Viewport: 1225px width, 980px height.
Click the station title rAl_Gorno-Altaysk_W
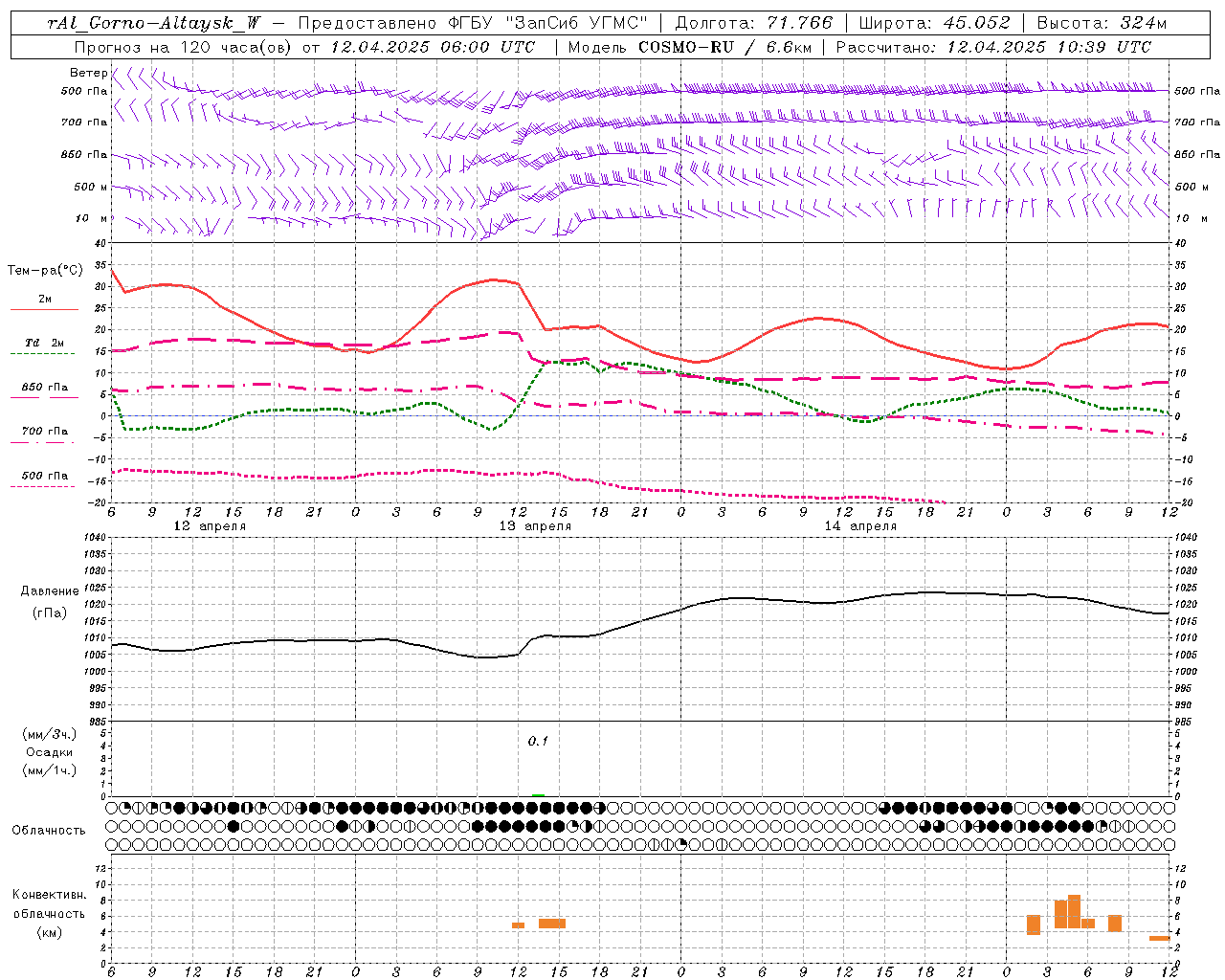[154, 23]
